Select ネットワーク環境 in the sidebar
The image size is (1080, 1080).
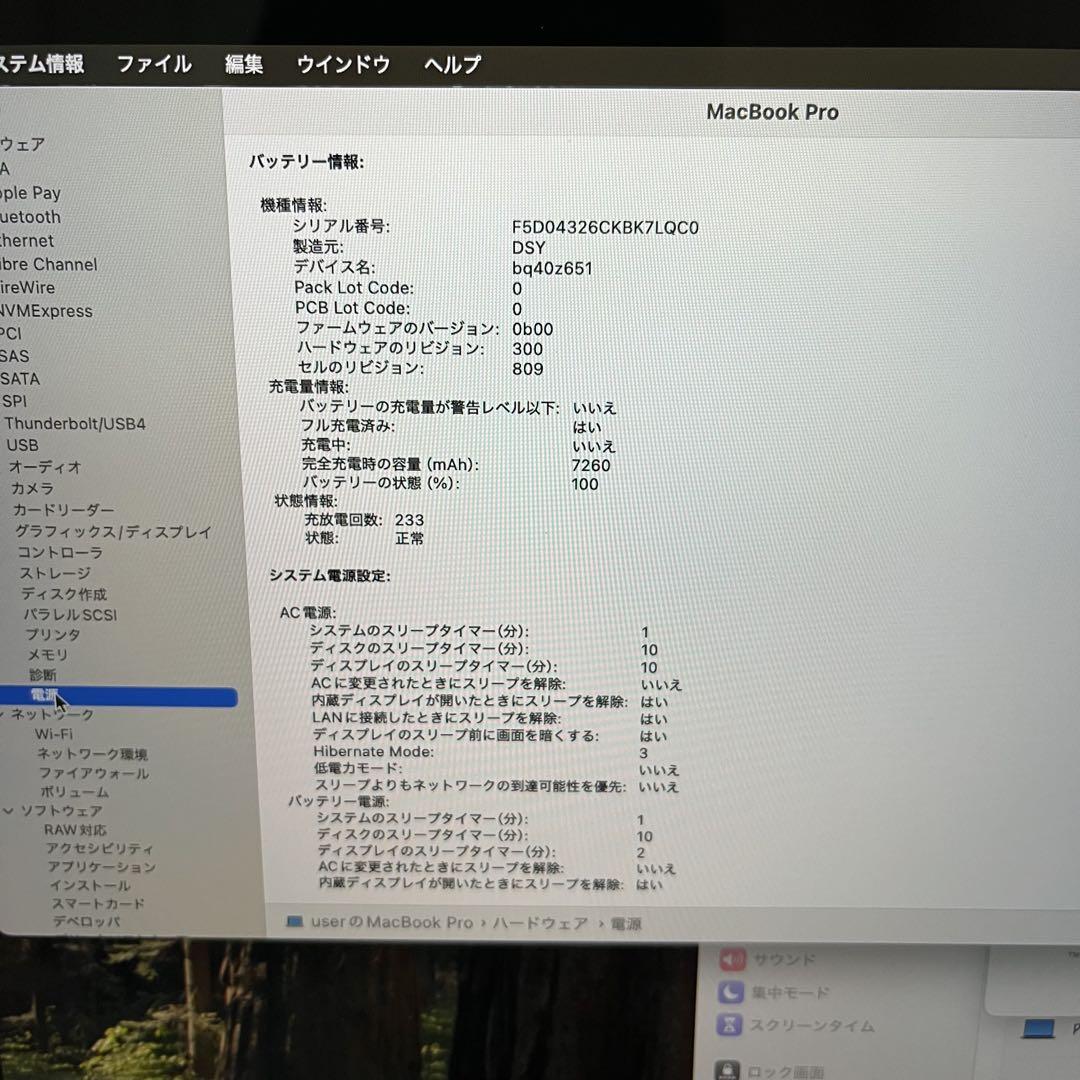[92, 754]
